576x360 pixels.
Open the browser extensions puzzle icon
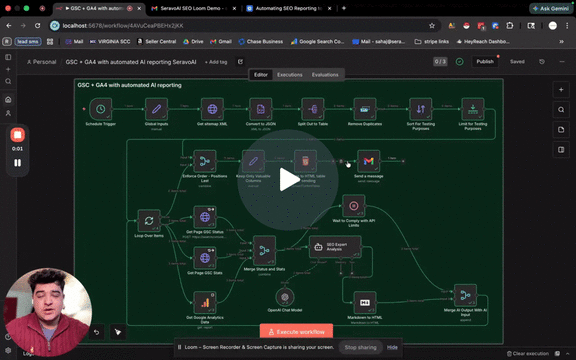click(510, 26)
